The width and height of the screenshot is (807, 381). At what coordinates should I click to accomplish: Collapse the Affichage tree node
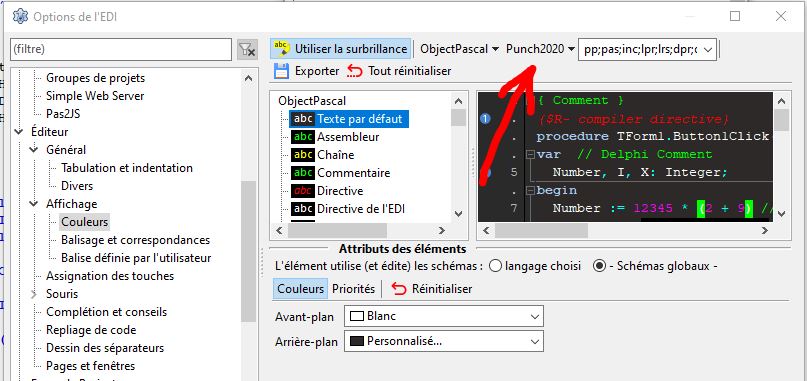pyautogui.click(x=34, y=204)
